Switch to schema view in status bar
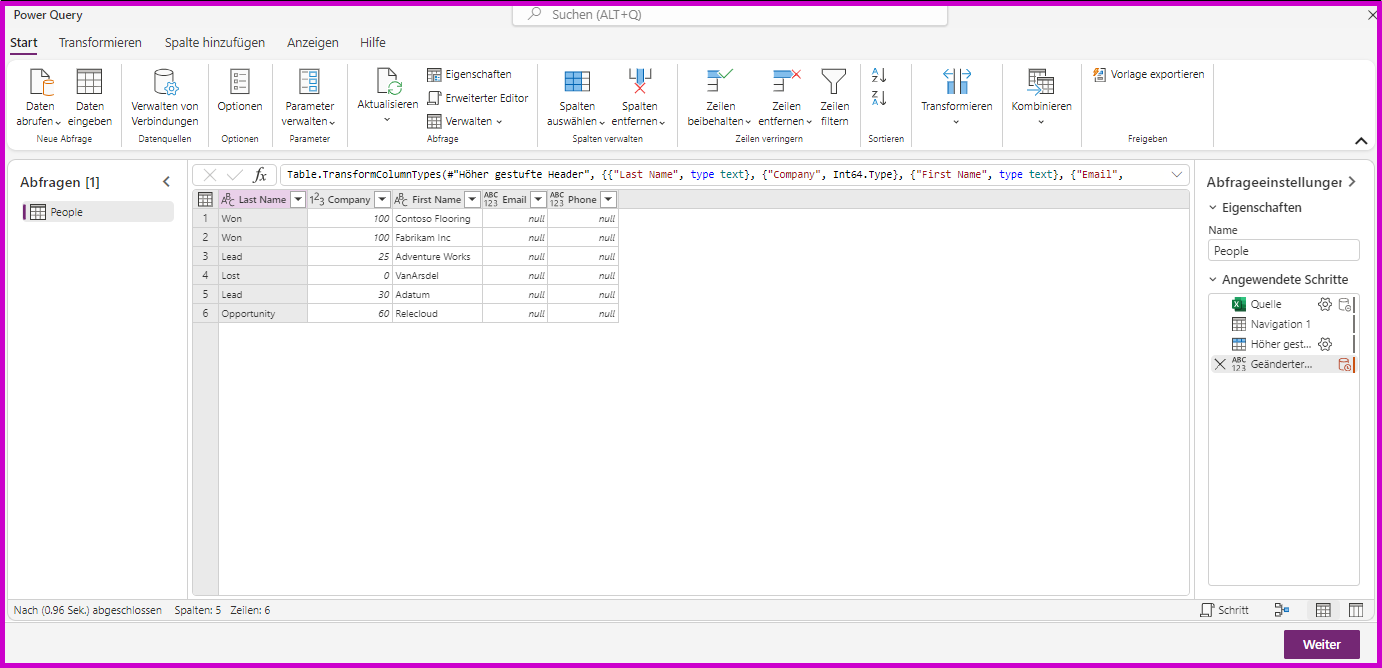 (x=1356, y=610)
